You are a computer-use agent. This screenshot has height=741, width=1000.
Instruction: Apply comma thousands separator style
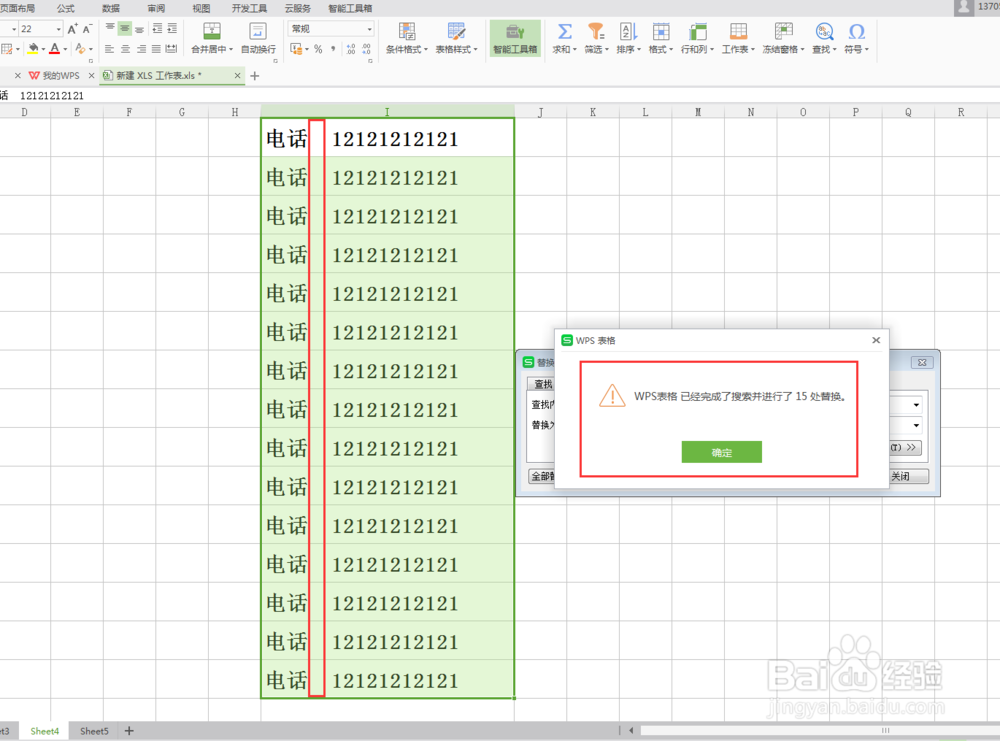click(x=333, y=49)
